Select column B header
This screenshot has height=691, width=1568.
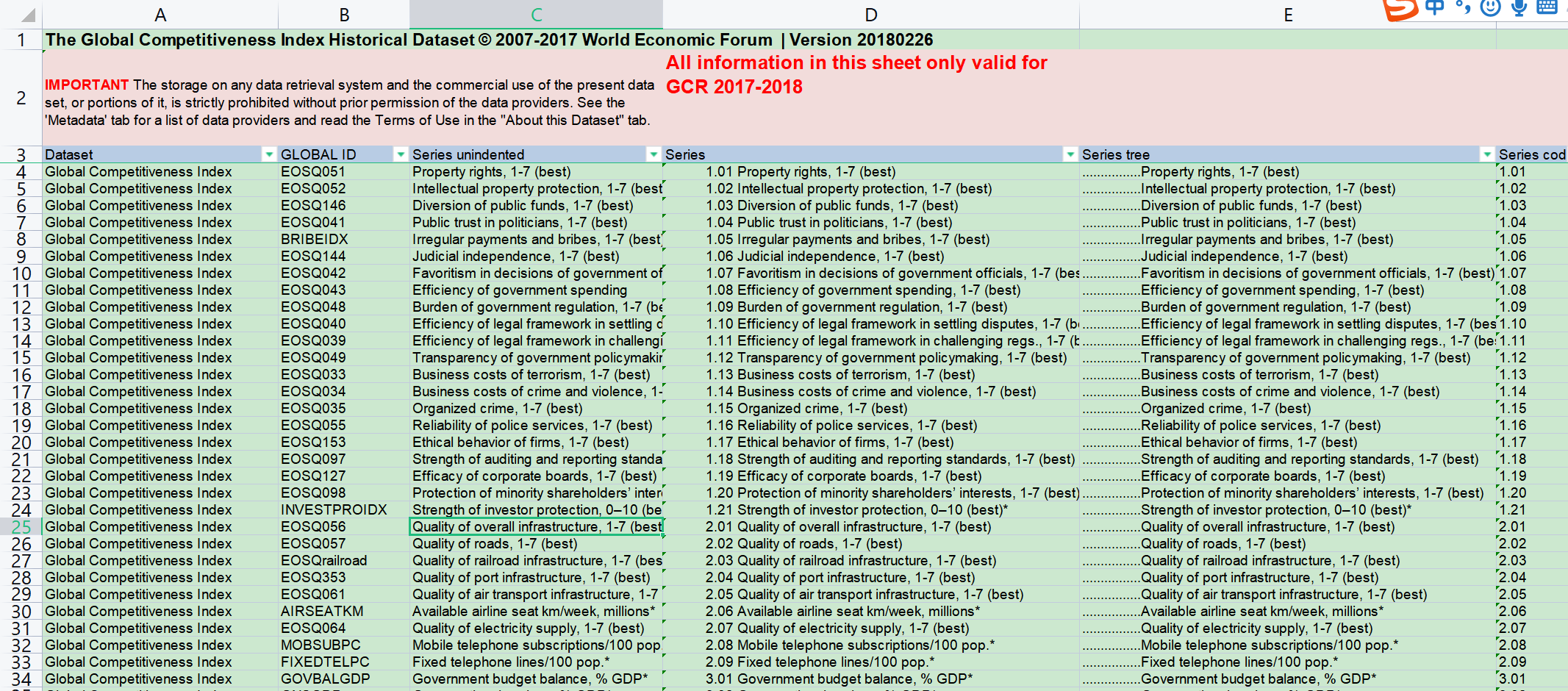pyautogui.click(x=344, y=15)
